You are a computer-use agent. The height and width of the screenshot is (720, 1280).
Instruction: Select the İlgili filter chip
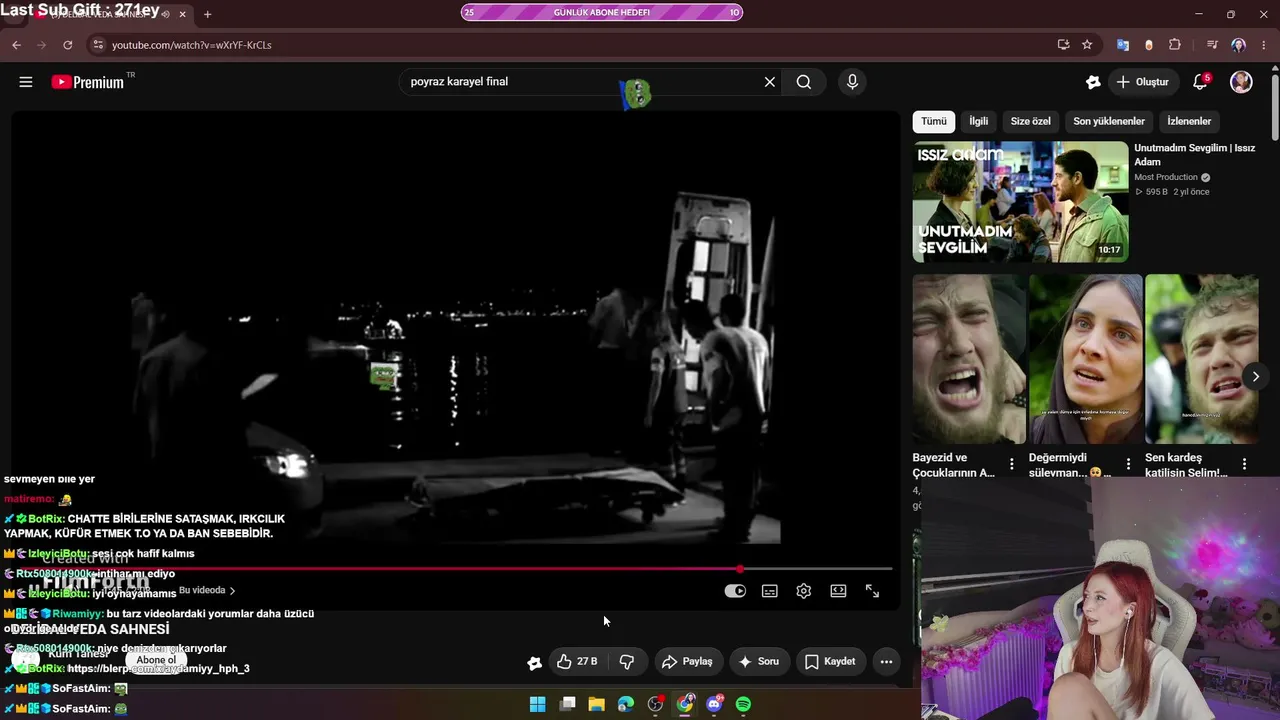979,121
